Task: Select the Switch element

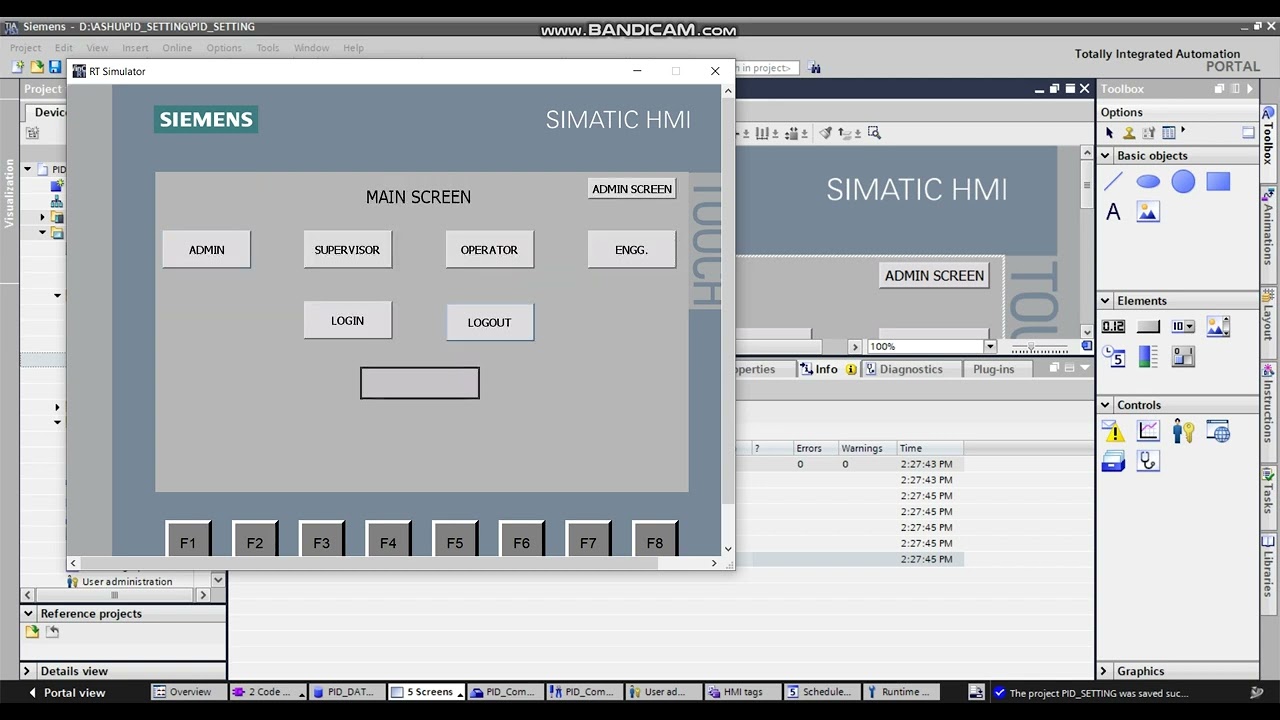Action: tap(1183, 356)
